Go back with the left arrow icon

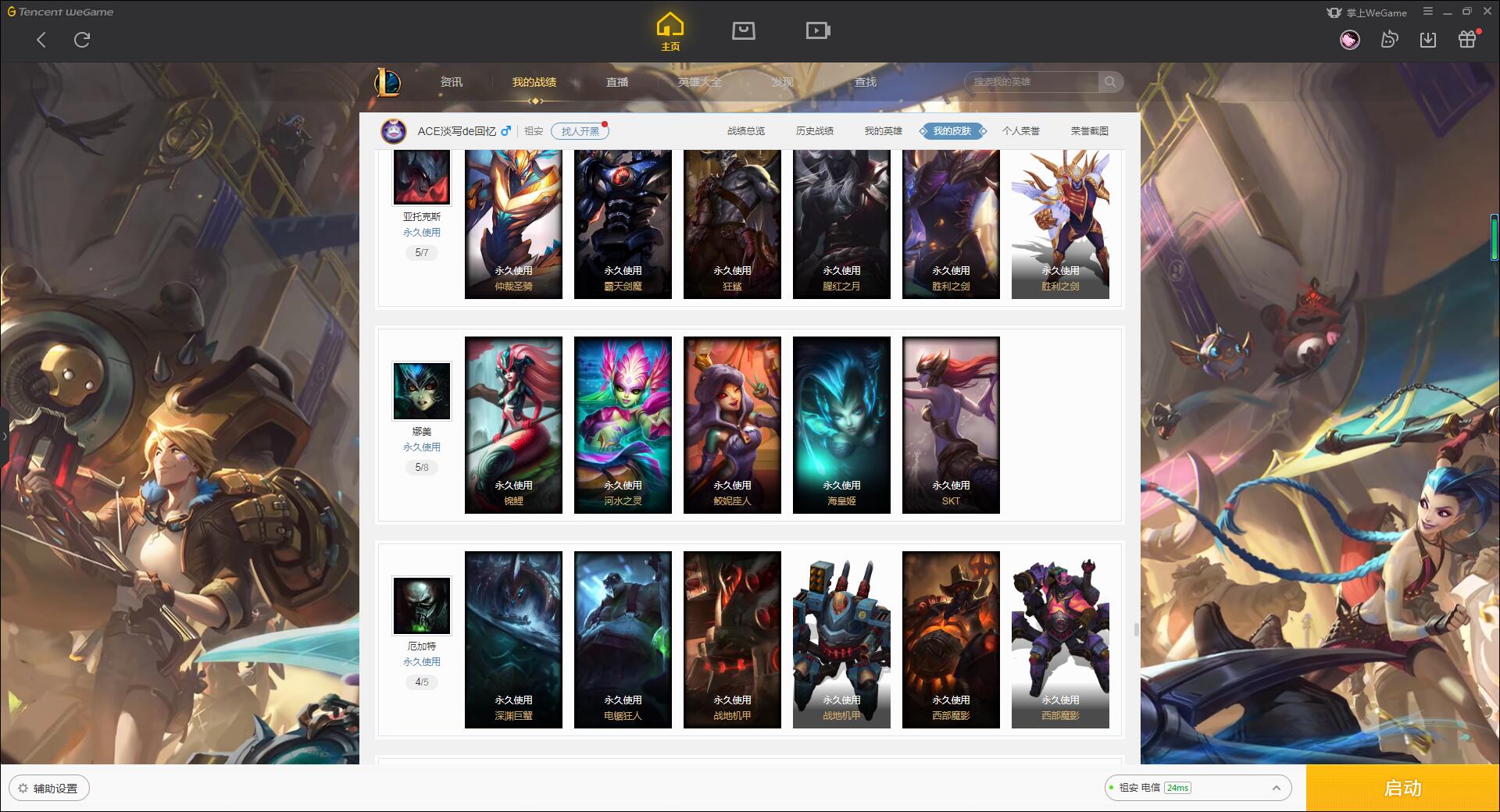coord(41,40)
